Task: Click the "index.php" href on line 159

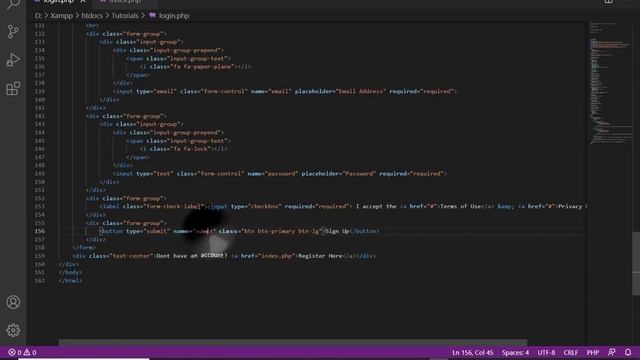Action: coord(277,256)
